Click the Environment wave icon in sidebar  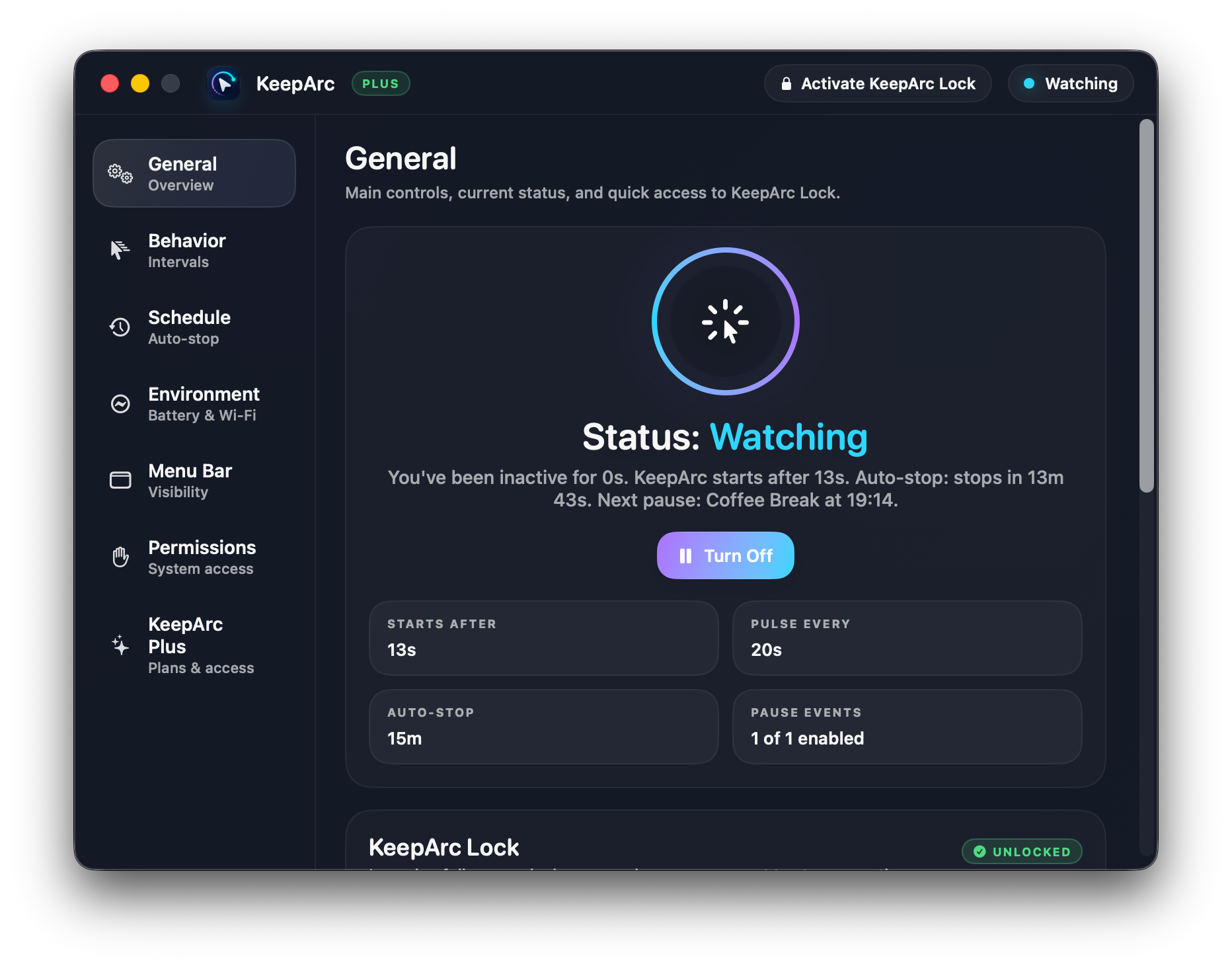point(120,403)
